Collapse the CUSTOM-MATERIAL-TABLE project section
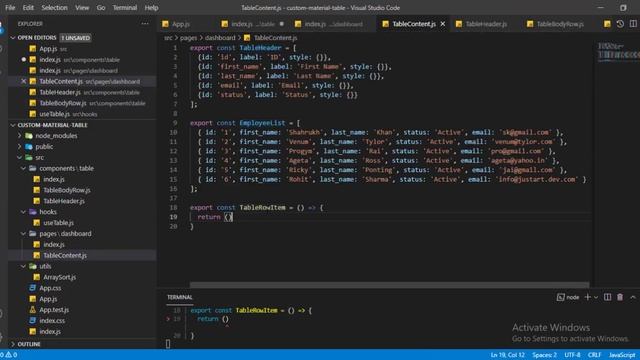The height and width of the screenshot is (360, 640). [13, 125]
